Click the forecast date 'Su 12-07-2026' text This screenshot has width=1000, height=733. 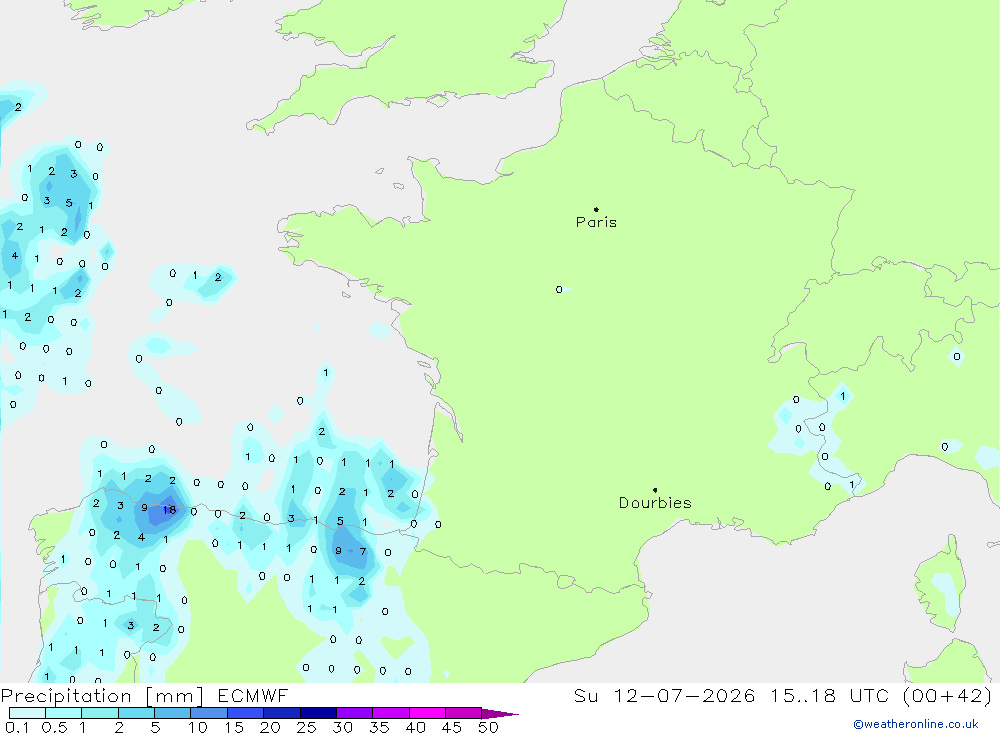(664, 695)
